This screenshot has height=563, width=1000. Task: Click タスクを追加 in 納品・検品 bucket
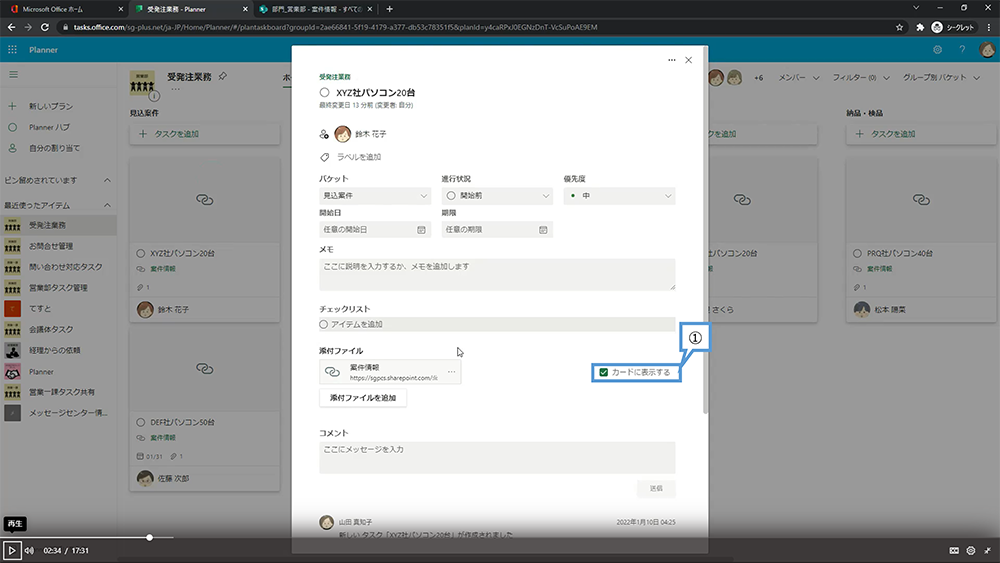pyautogui.click(x=921, y=134)
